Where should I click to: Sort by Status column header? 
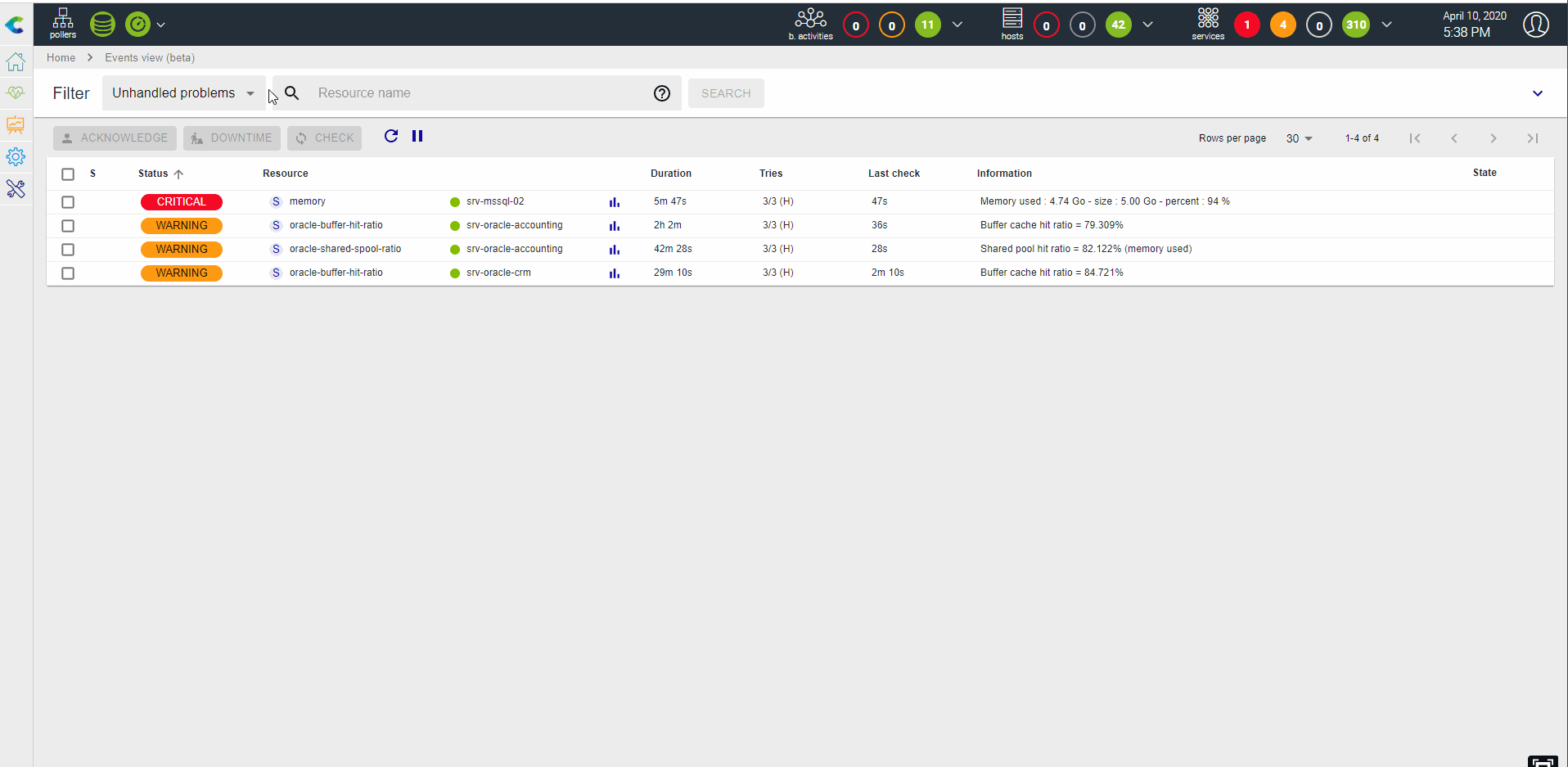tap(160, 174)
